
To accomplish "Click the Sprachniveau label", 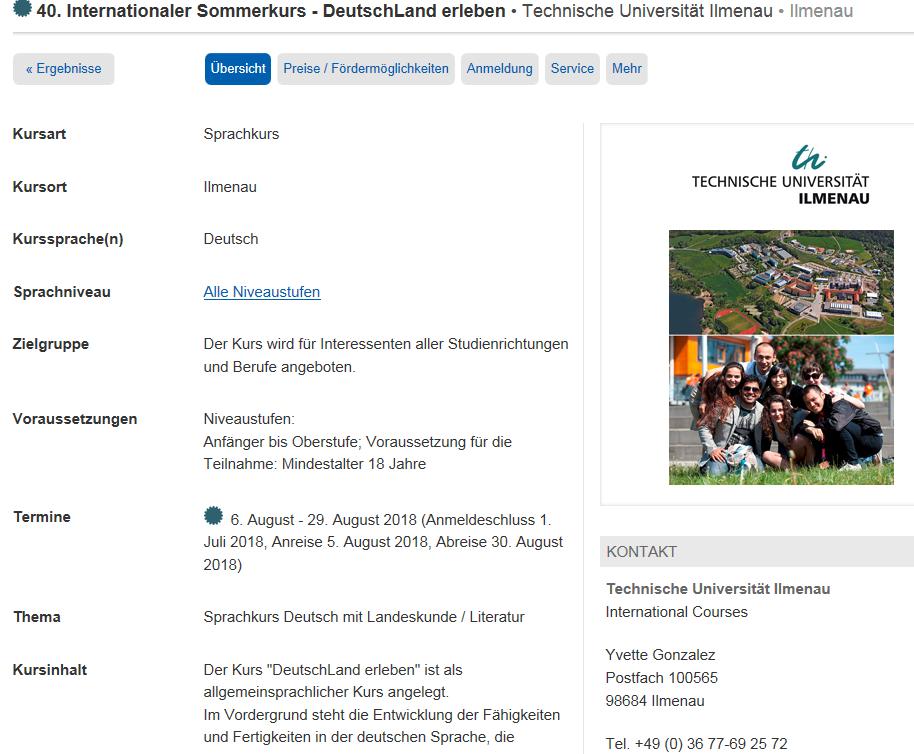I will (62, 292).
